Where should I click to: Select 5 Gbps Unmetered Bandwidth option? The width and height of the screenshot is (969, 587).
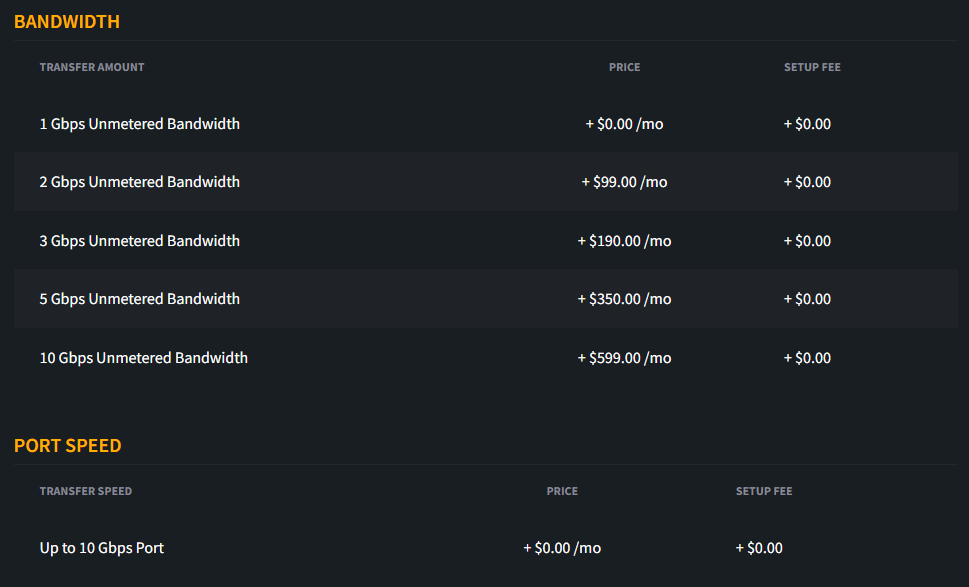tap(486, 298)
